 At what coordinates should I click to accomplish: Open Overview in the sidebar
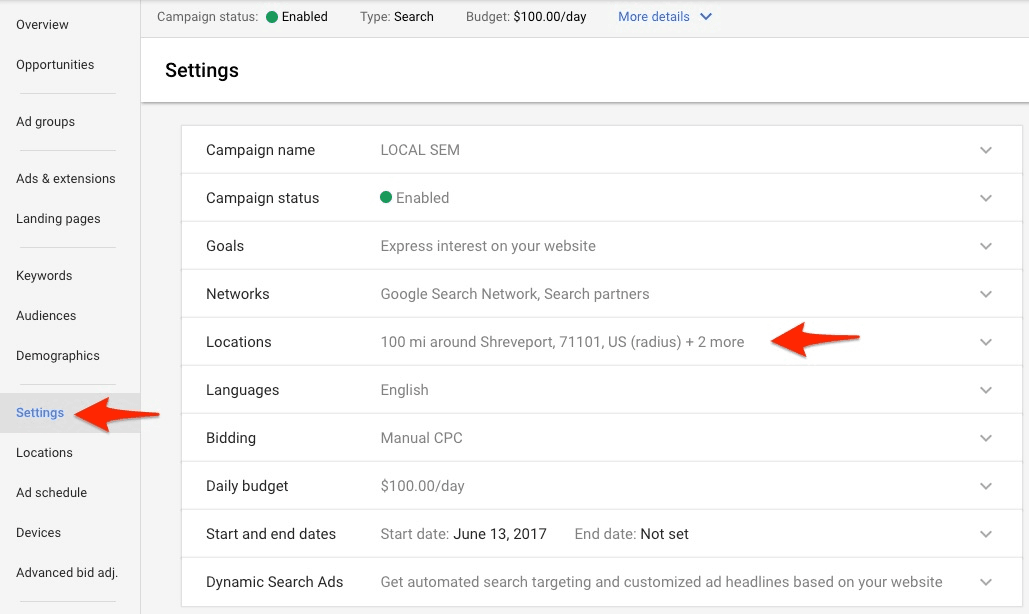(x=42, y=24)
